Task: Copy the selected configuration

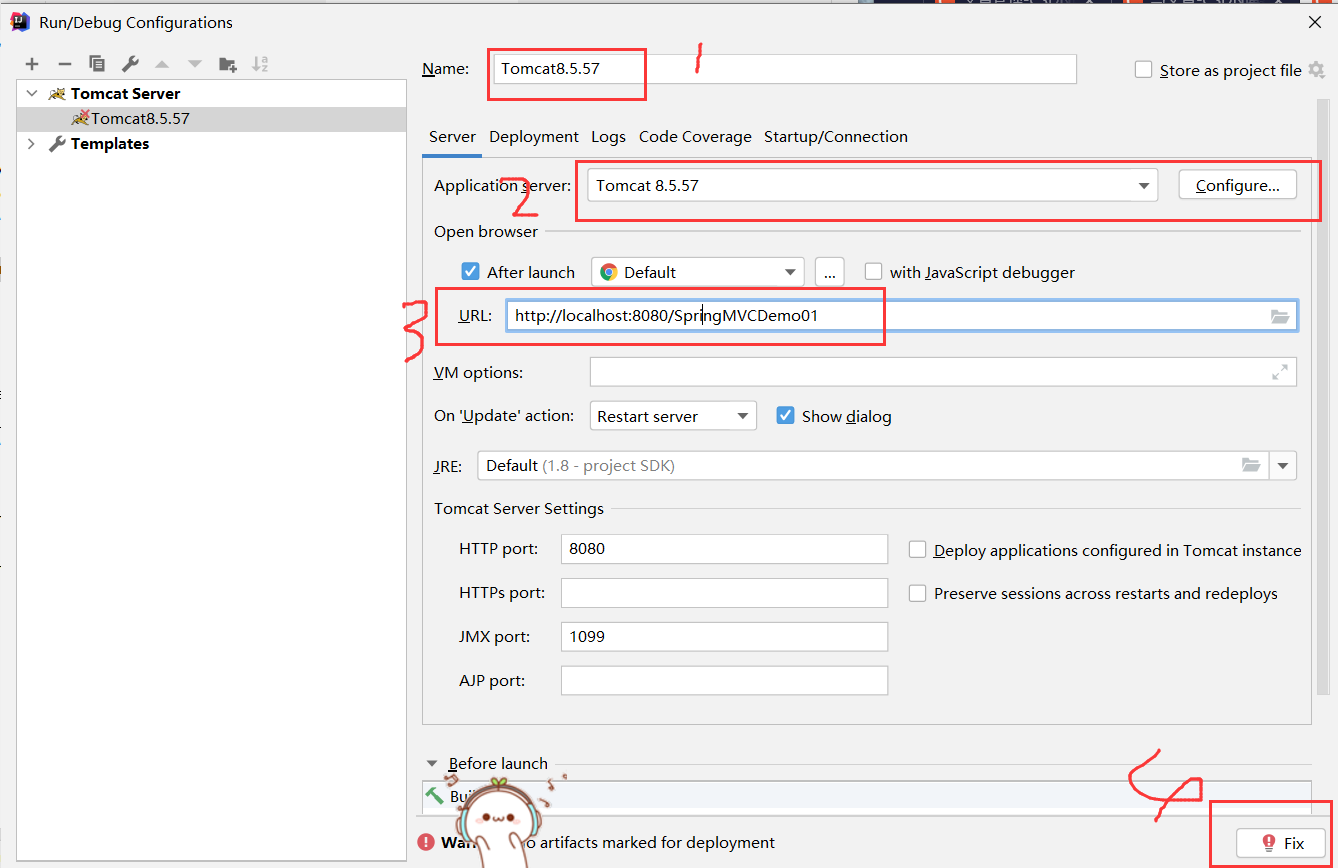Action: (97, 64)
